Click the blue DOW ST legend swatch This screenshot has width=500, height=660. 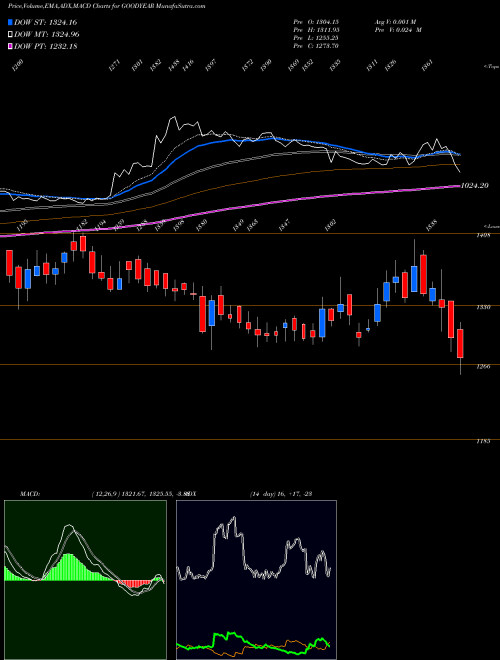tap(10, 22)
